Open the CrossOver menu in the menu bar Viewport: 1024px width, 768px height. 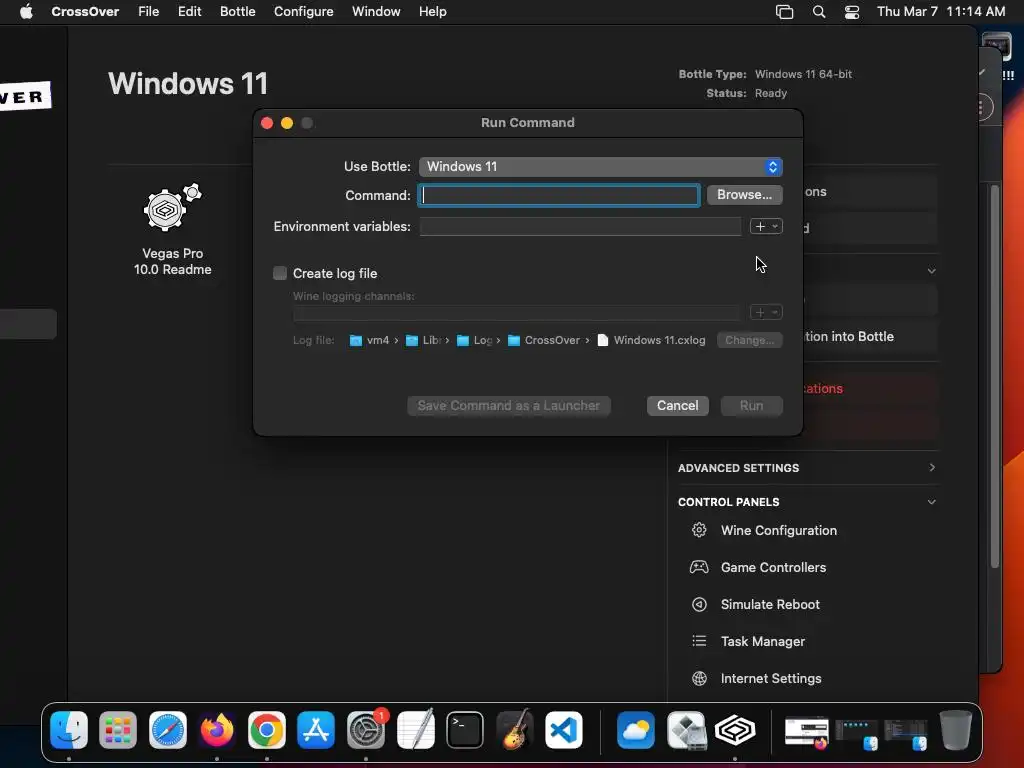[85, 12]
